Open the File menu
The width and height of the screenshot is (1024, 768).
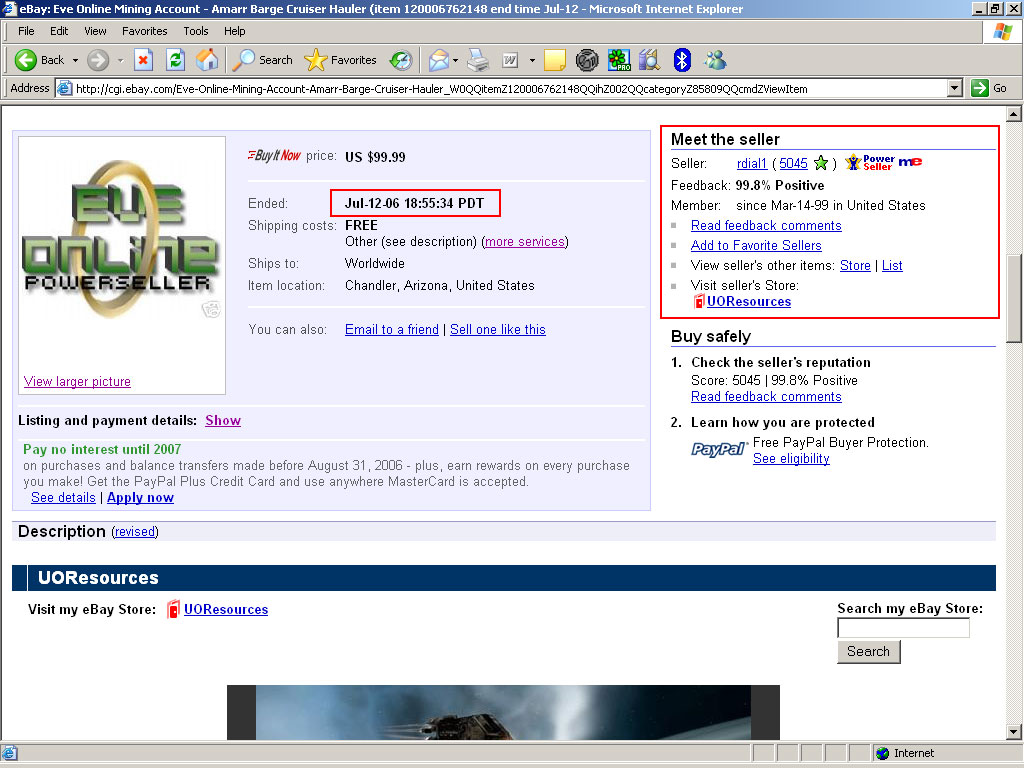(26, 31)
